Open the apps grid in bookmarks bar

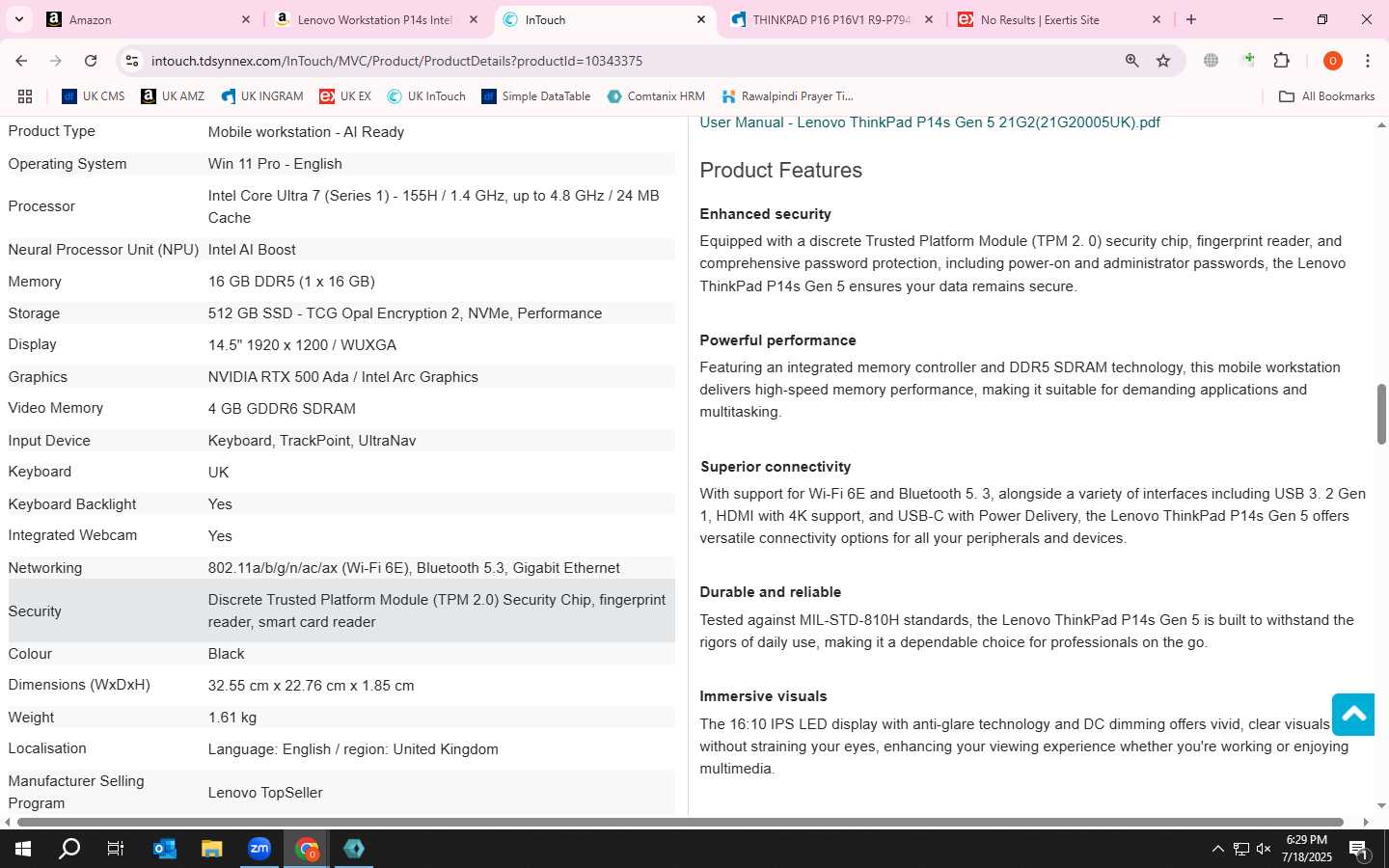pos(25,96)
